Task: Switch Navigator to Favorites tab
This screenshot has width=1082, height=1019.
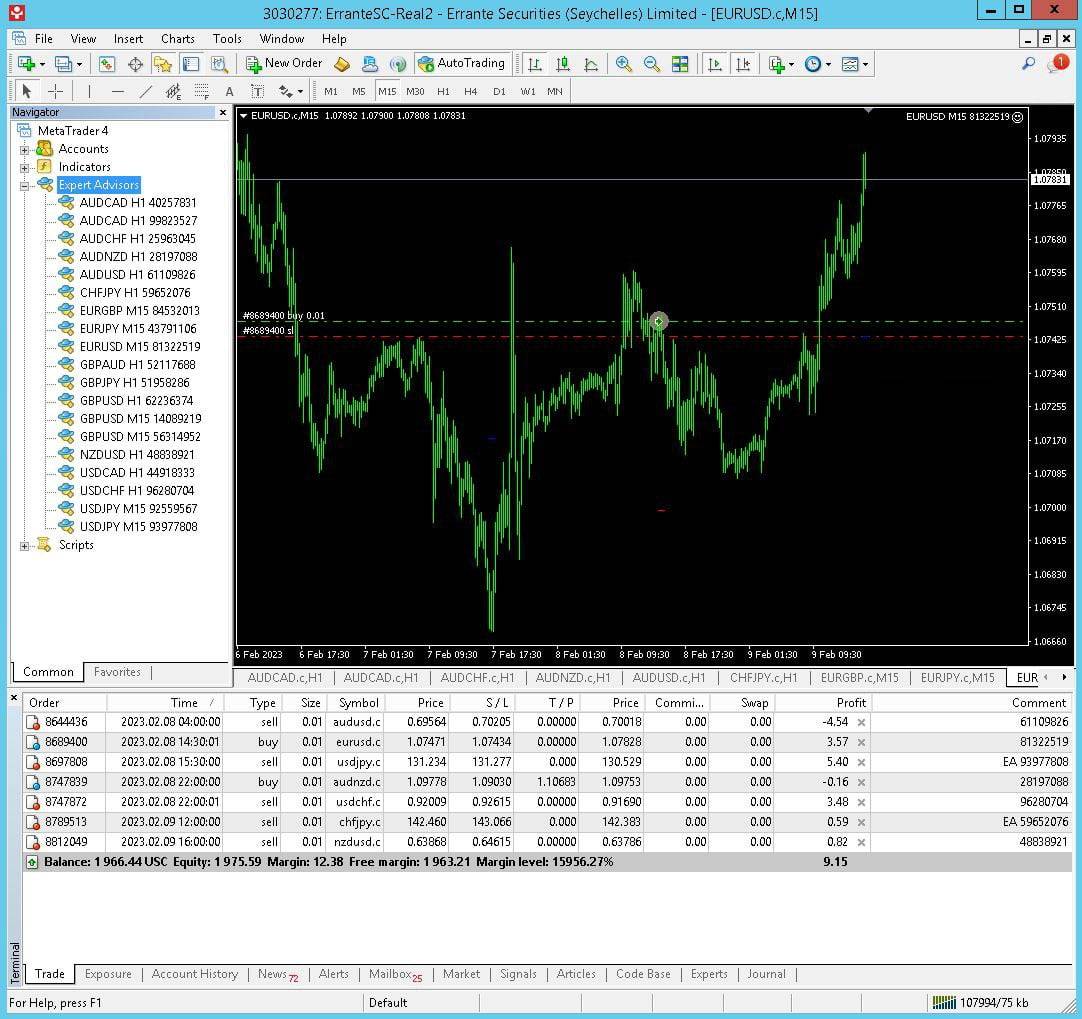Action: 117,671
